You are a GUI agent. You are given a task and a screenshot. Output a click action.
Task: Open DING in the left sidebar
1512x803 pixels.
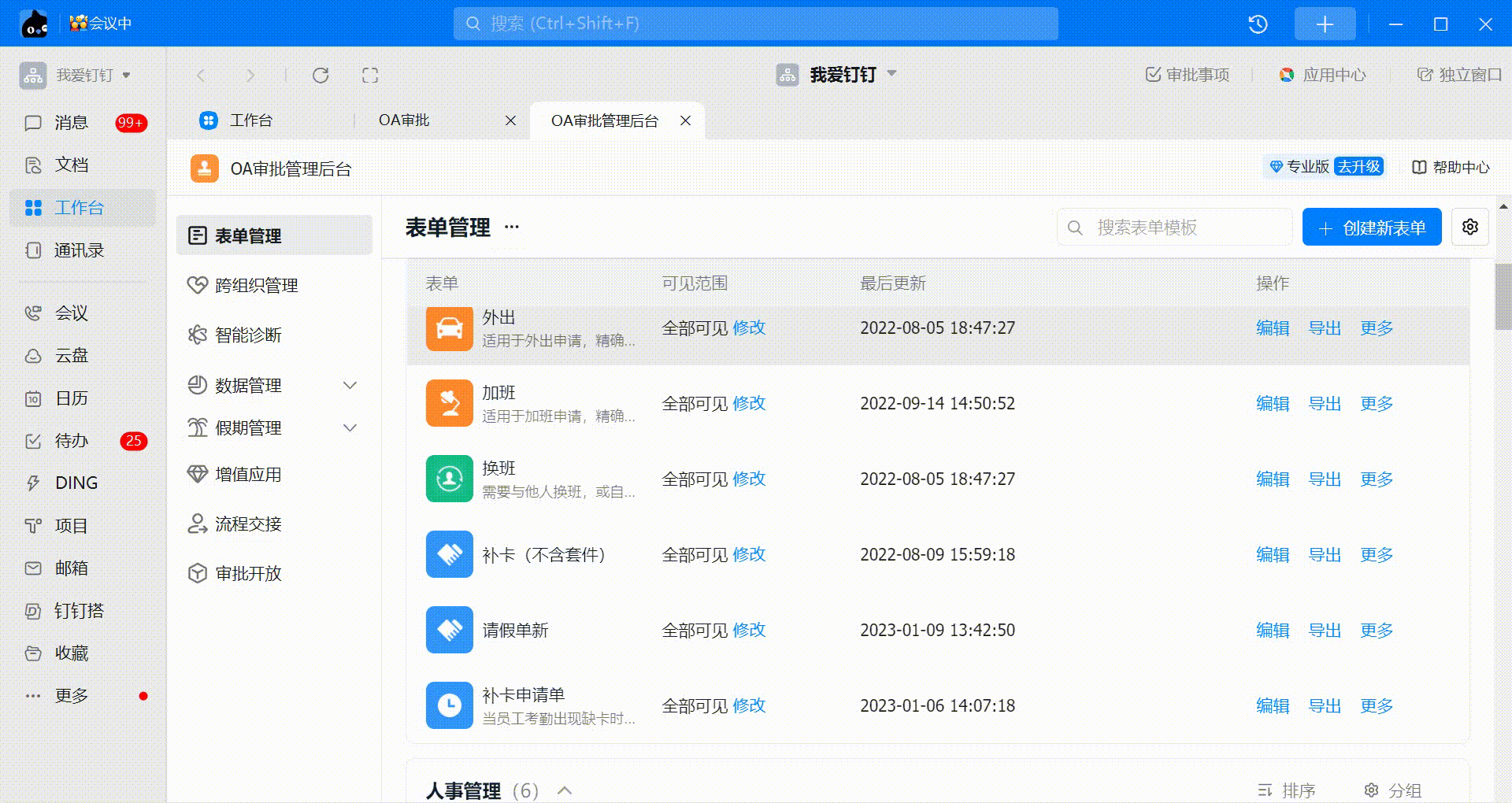coord(76,483)
